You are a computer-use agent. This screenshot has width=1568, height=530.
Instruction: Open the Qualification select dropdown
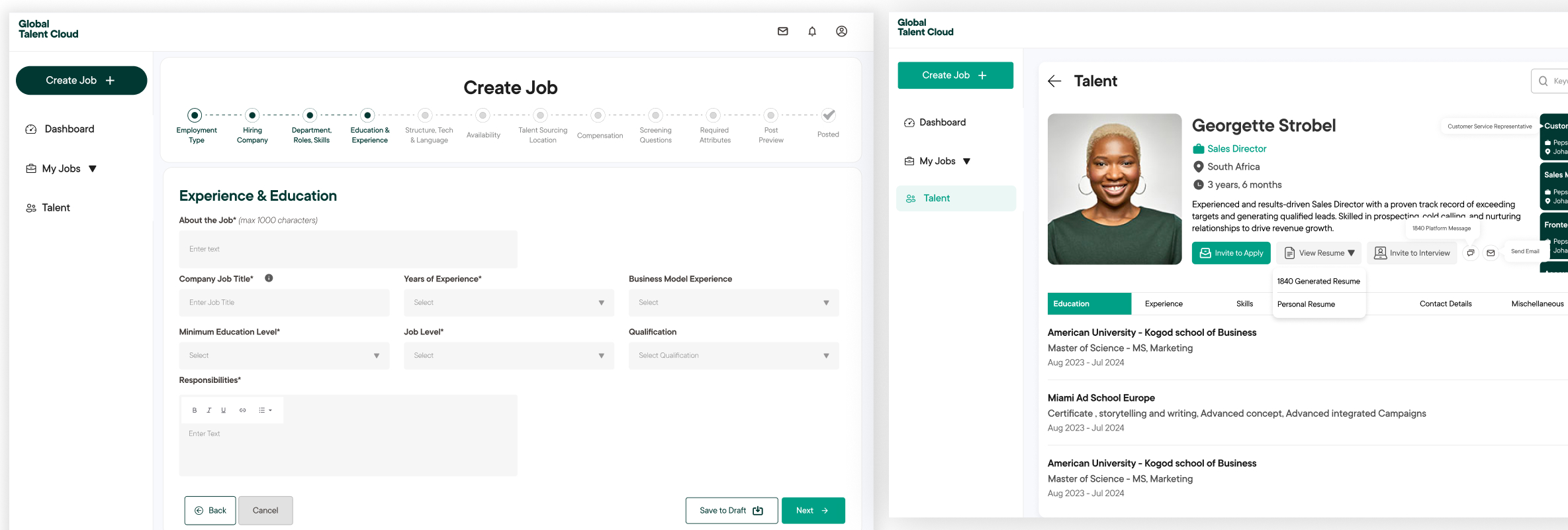click(x=733, y=356)
